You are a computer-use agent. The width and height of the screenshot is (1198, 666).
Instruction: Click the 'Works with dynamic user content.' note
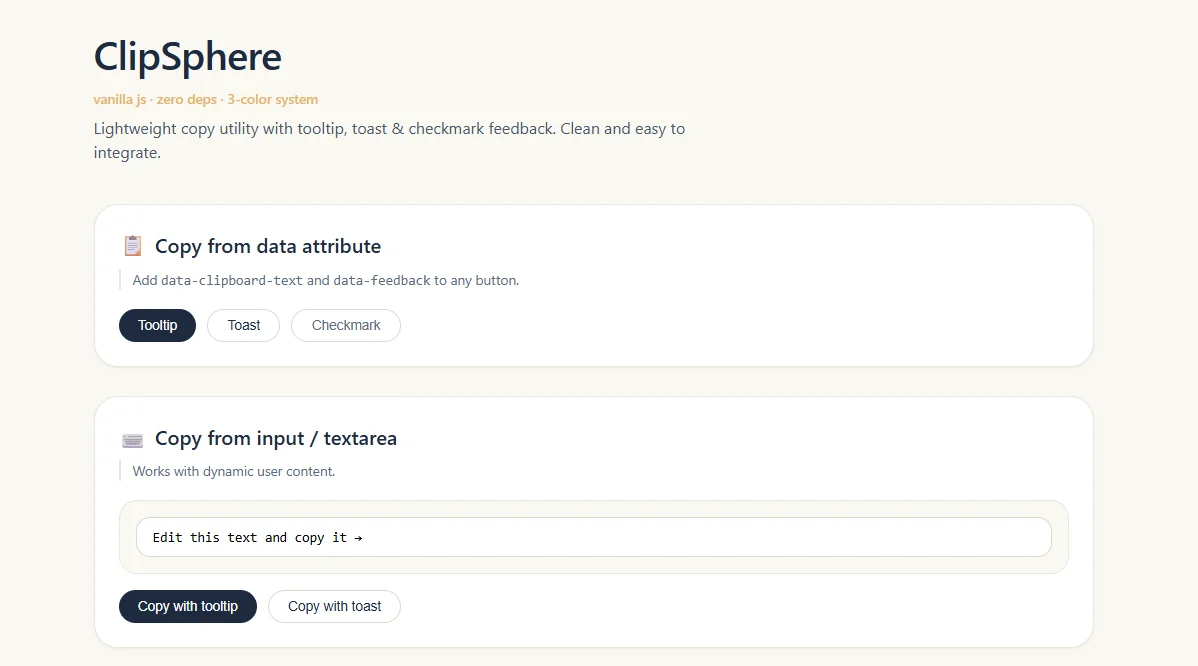(x=234, y=471)
